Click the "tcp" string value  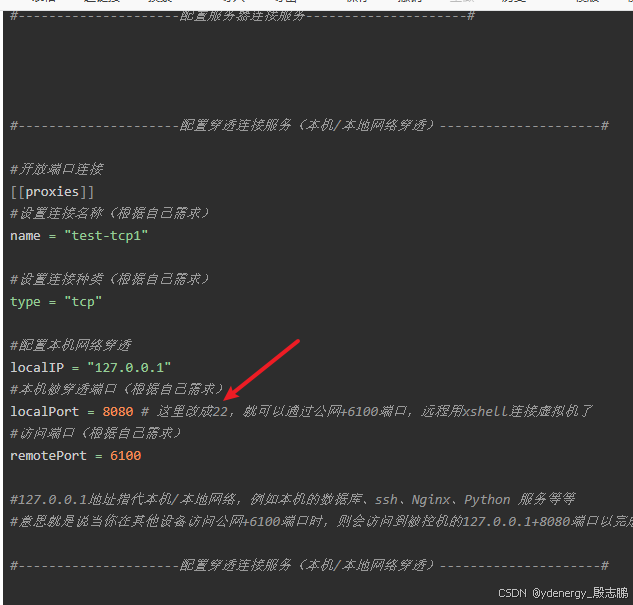click(x=83, y=302)
